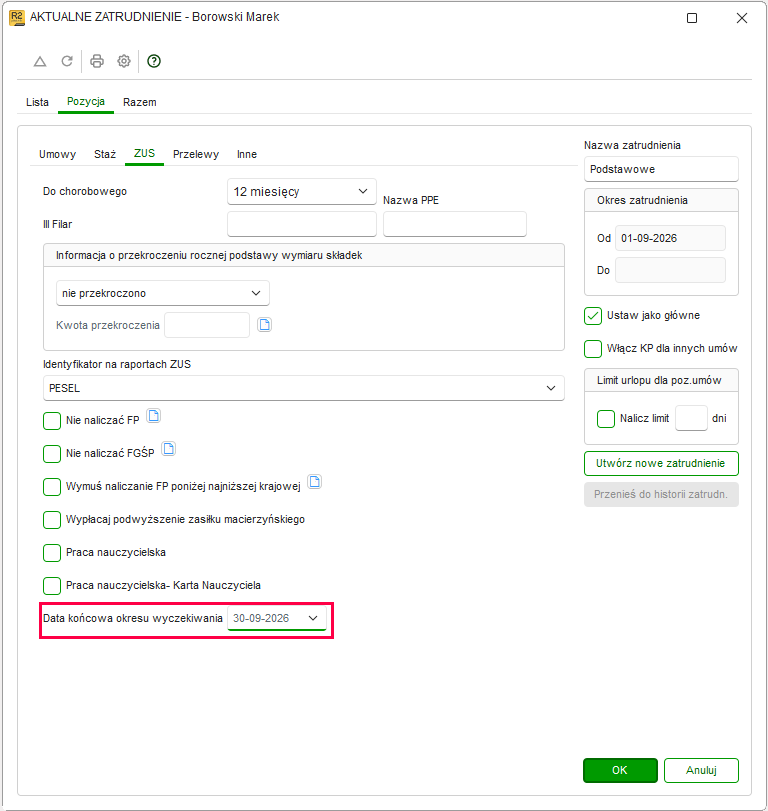
Task: Click the R2 application icon in the title bar
Action: coord(17,18)
